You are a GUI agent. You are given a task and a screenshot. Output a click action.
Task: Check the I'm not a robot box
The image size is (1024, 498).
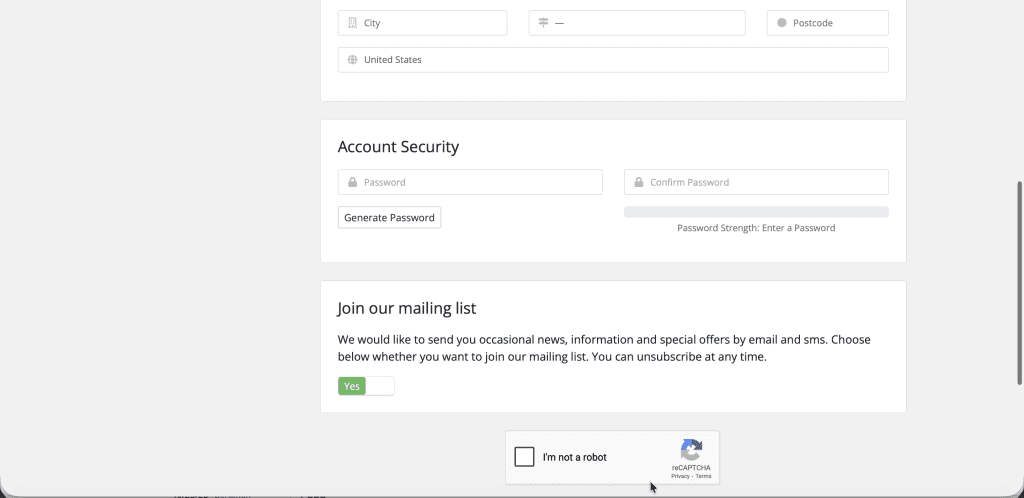[x=524, y=457]
